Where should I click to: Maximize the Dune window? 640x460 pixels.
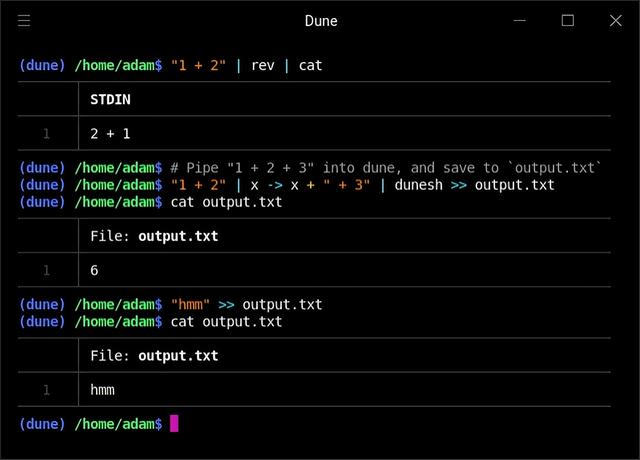tap(568, 20)
